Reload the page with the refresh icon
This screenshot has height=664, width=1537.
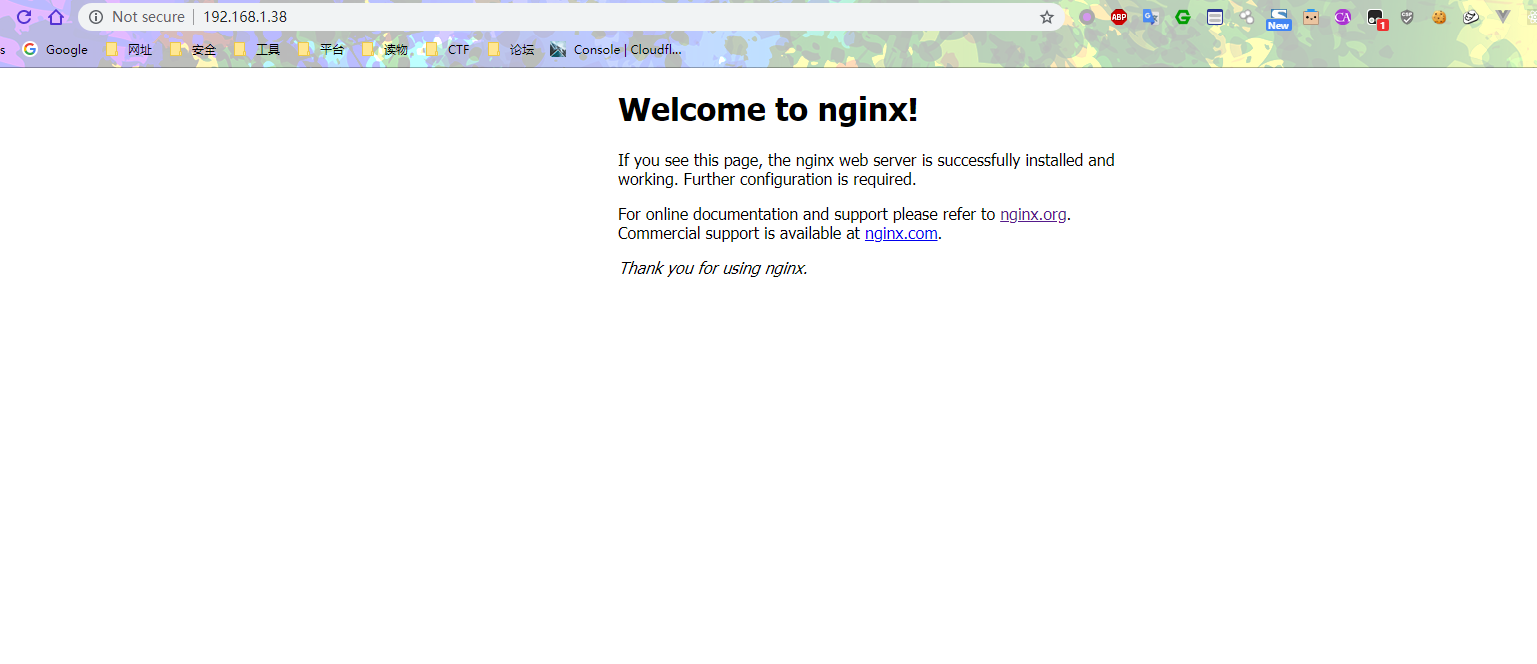click(x=24, y=17)
